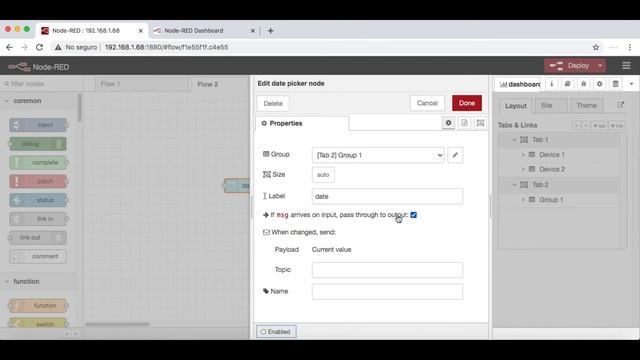
Task: Collapse the Tab 2 tree item
Action: [x=514, y=185]
